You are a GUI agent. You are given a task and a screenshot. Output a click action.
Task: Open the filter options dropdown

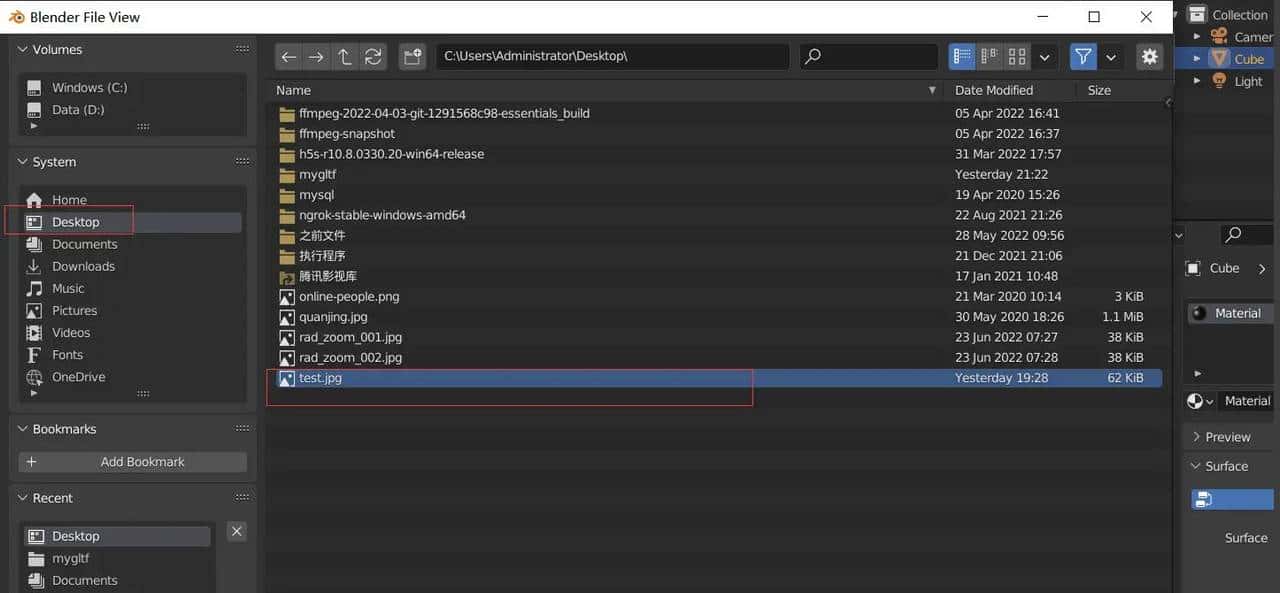pyautogui.click(x=1109, y=57)
